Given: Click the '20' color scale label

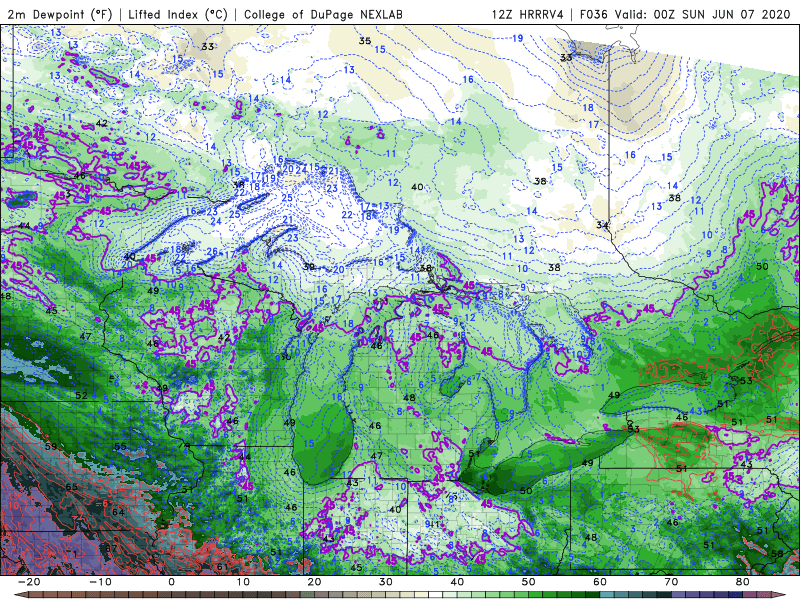Looking at the screenshot, I should [x=314, y=582].
